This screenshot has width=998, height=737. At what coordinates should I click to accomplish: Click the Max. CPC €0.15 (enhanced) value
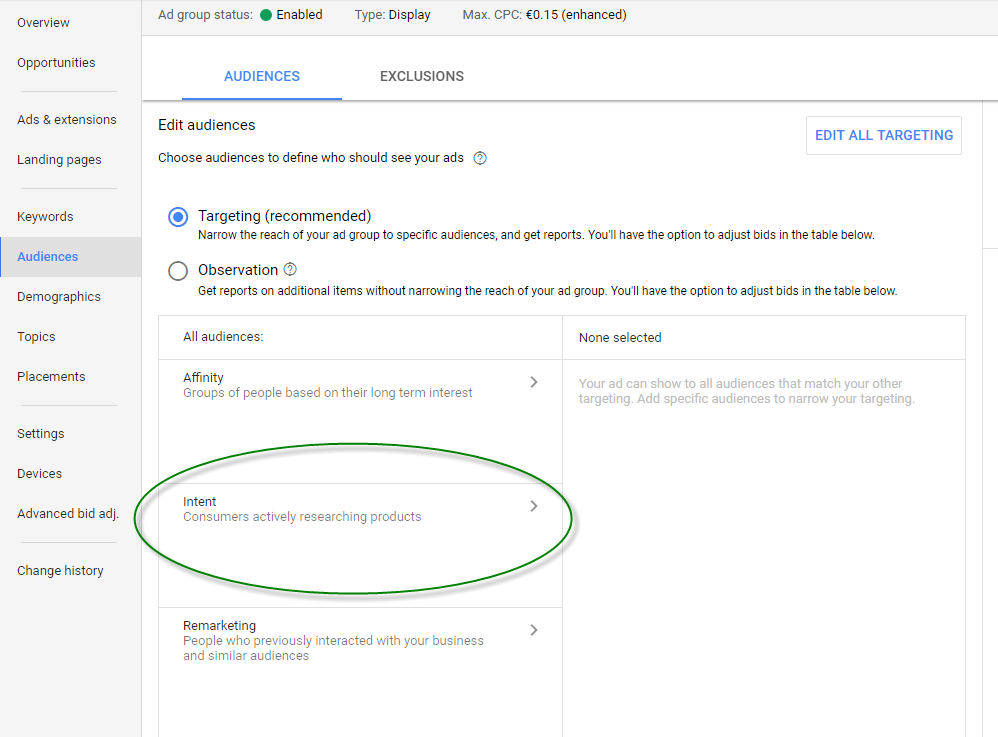pyautogui.click(x=575, y=15)
